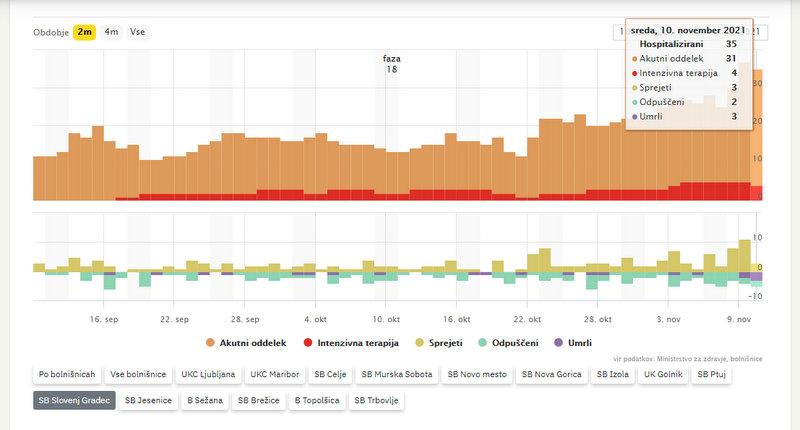Select the Po bolnišnicah view
The width and height of the screenshot is (800, 430).
coord(68,375)
